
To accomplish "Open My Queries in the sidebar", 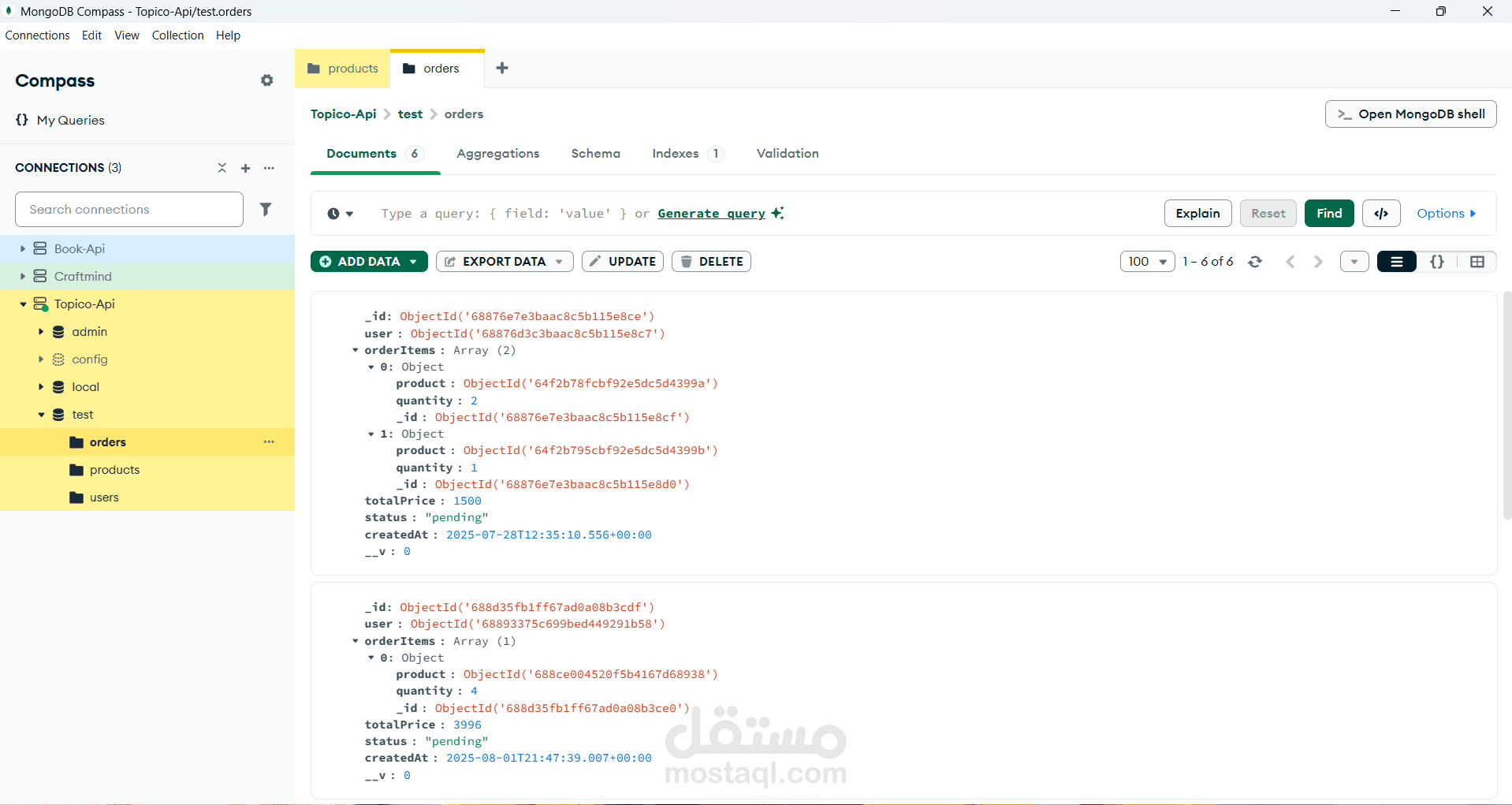I will click(x=60, y=120).
